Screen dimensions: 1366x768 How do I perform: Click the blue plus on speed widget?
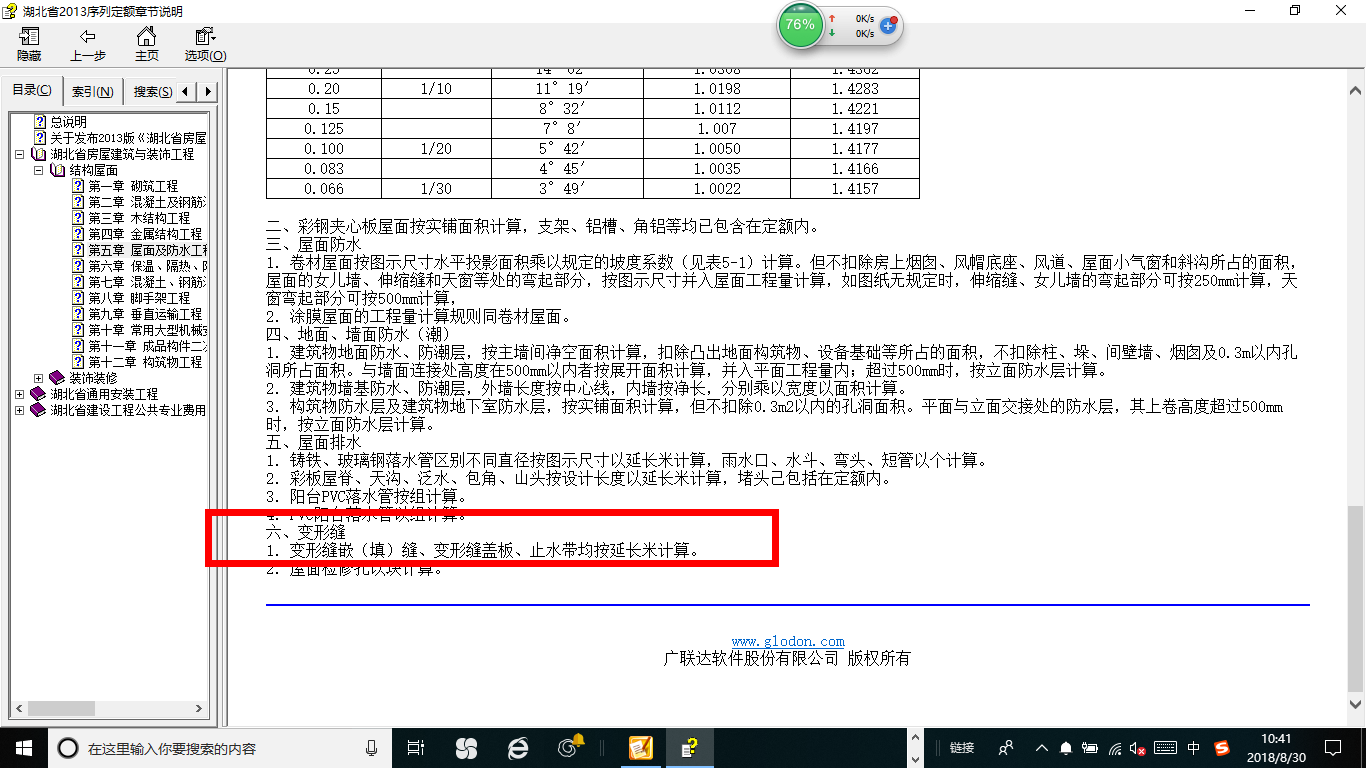pyautogui.click(x=887, y=25)
